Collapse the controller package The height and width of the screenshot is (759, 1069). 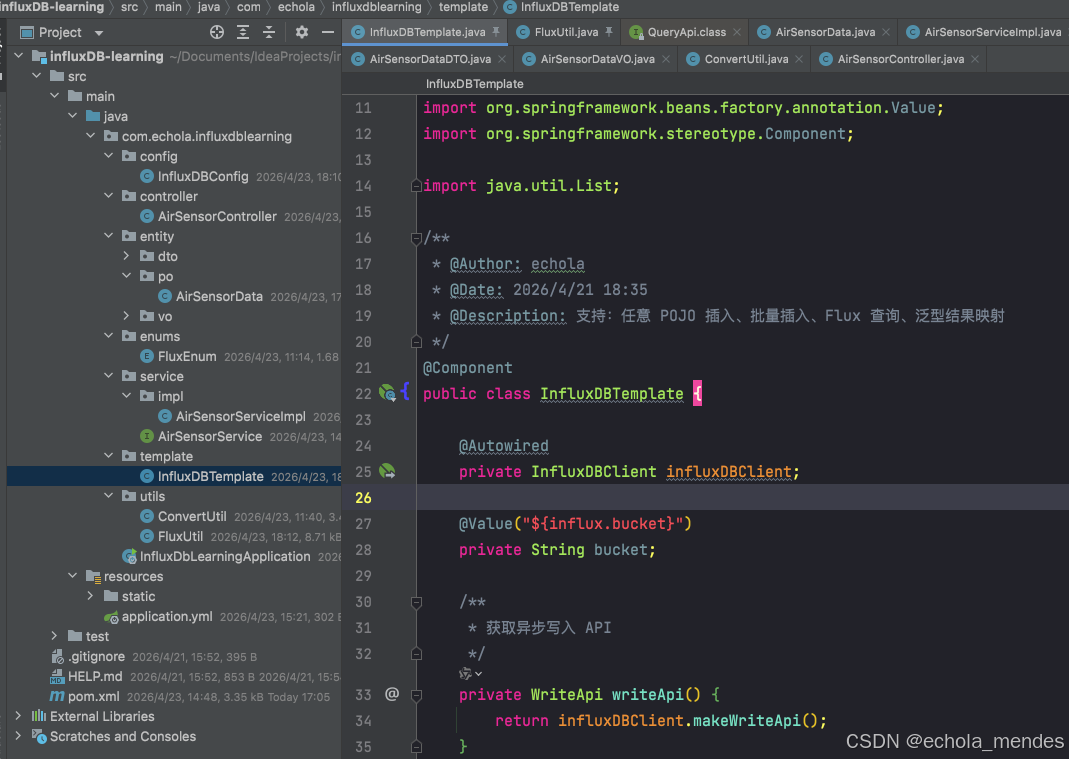coord(108,196)
